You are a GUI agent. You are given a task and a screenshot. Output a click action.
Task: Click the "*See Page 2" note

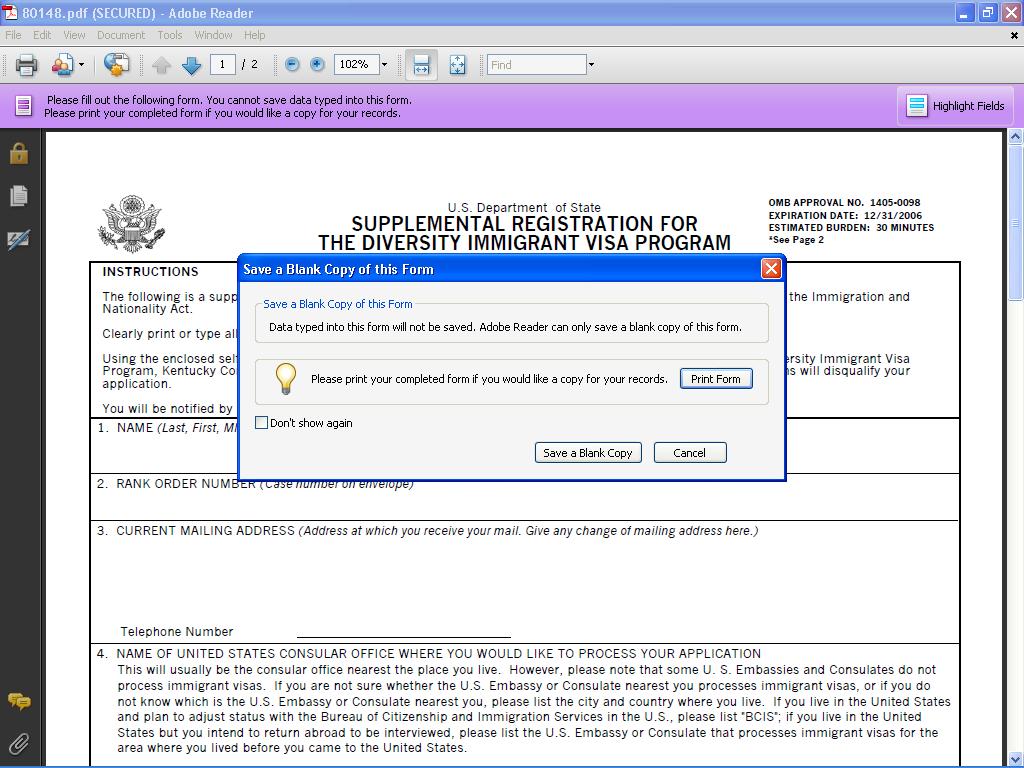click(x=796, y=240)
